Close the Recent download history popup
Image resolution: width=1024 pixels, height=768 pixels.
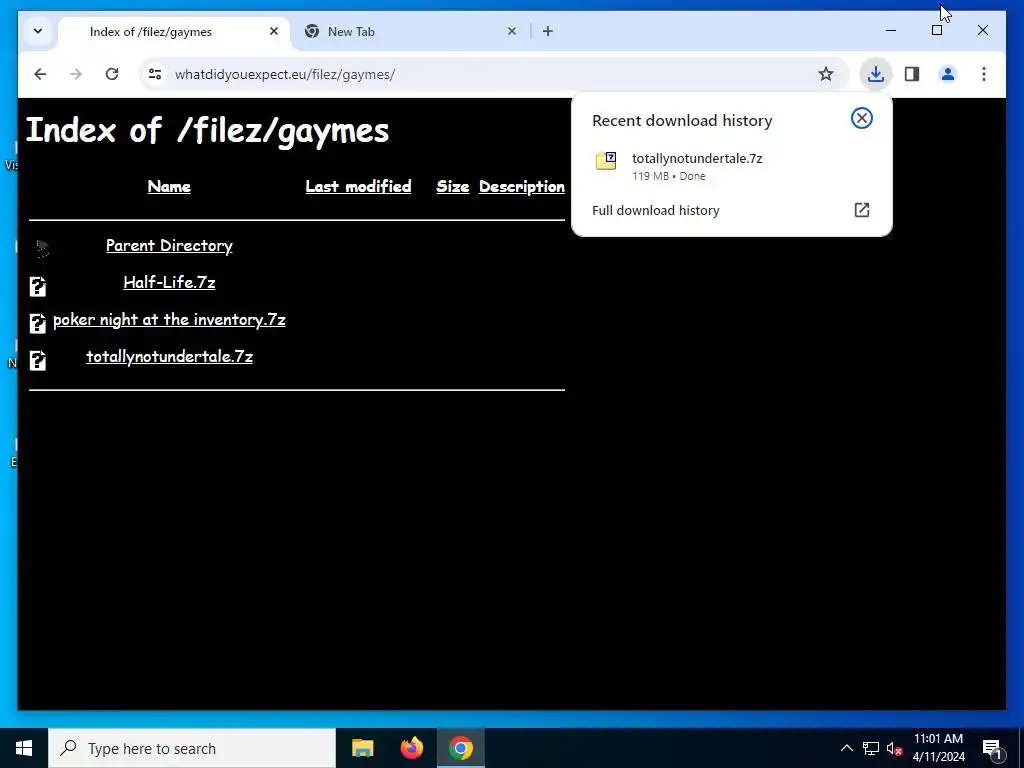point(861,118)
